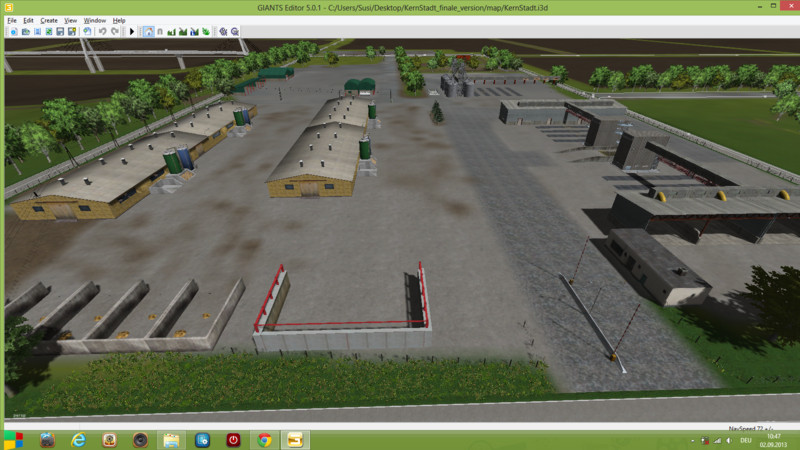The image size is (800, 450).
Task: Click the Save file toolbar icon
Action: [x=60, y=31]
